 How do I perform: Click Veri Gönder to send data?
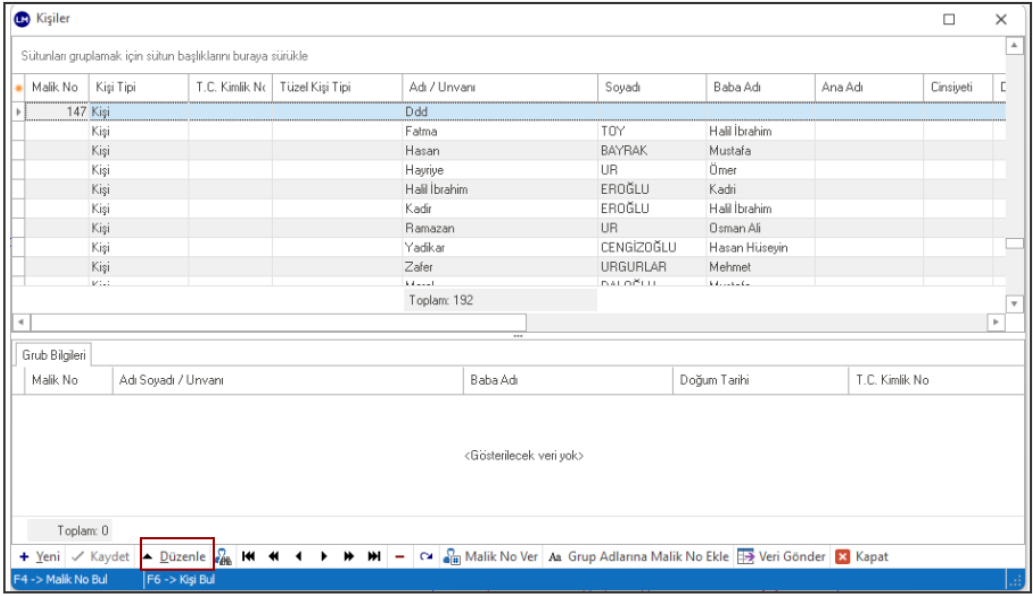(781, 557)
